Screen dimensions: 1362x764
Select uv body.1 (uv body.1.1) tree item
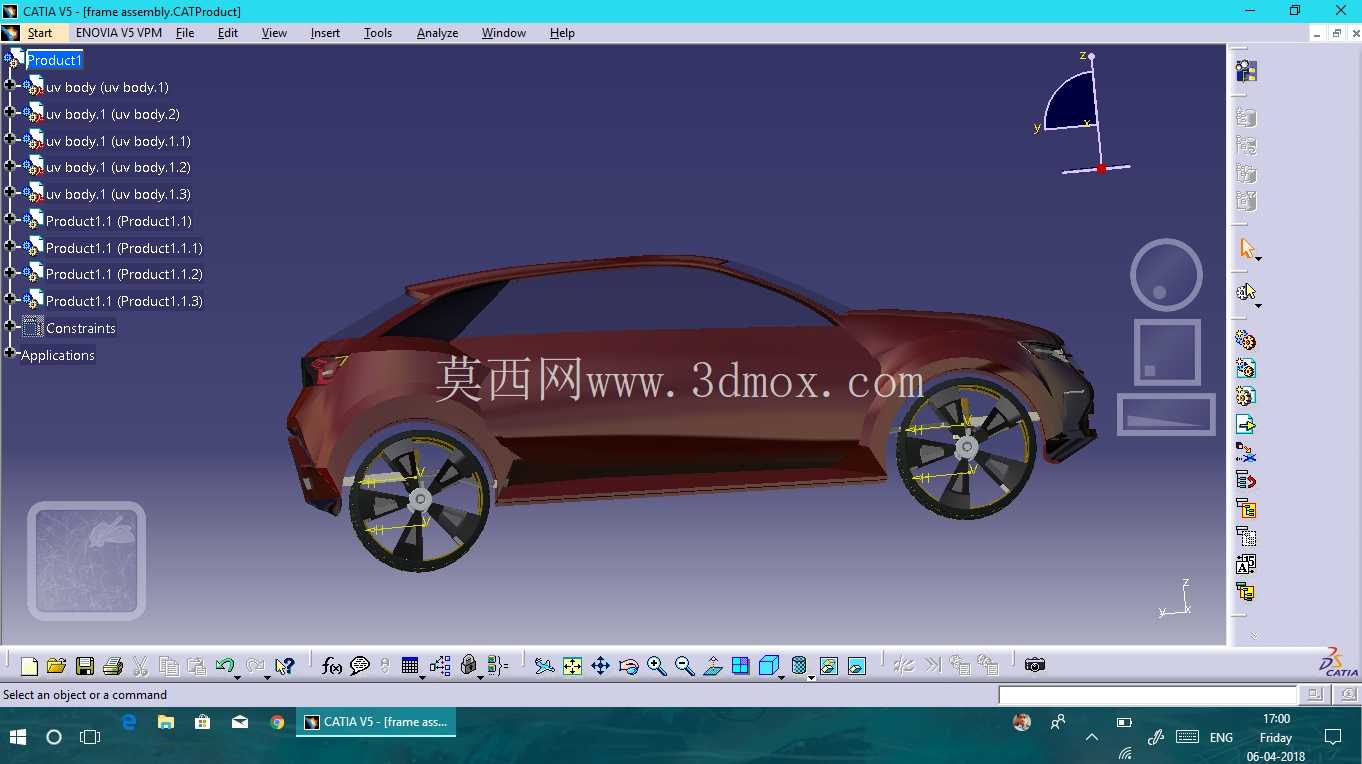coord(118,141)
